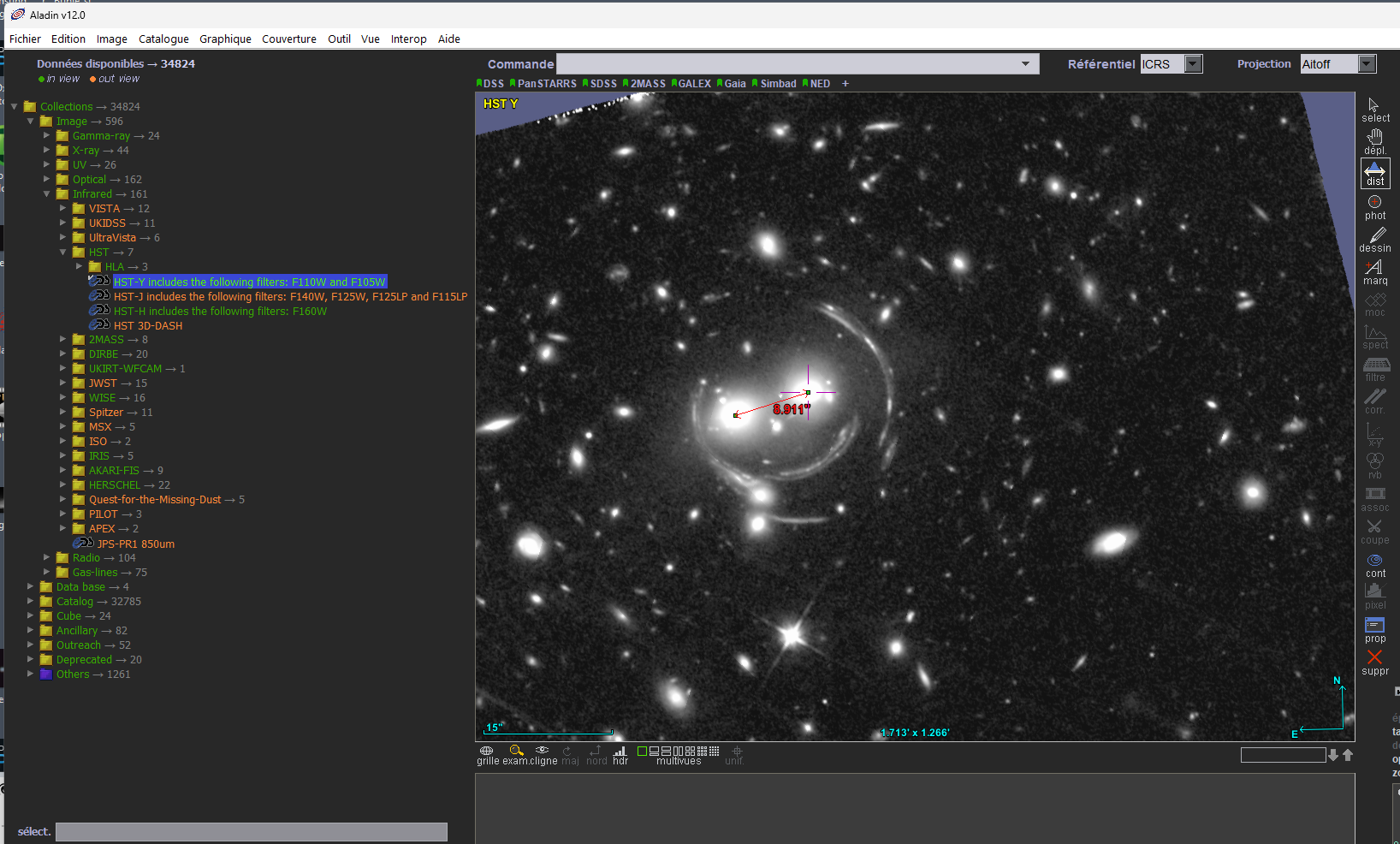
Task: Click the down arrow beside search field
Action: (1333, 755)
